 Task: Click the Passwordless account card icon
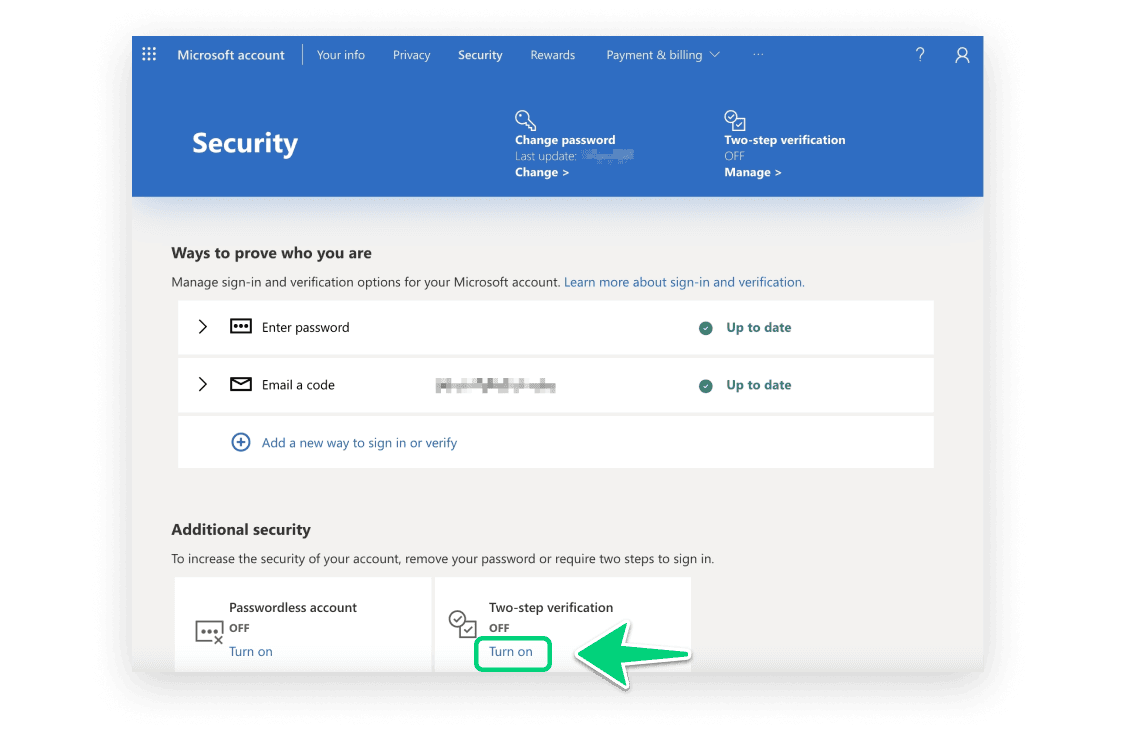tap(209, 631)
